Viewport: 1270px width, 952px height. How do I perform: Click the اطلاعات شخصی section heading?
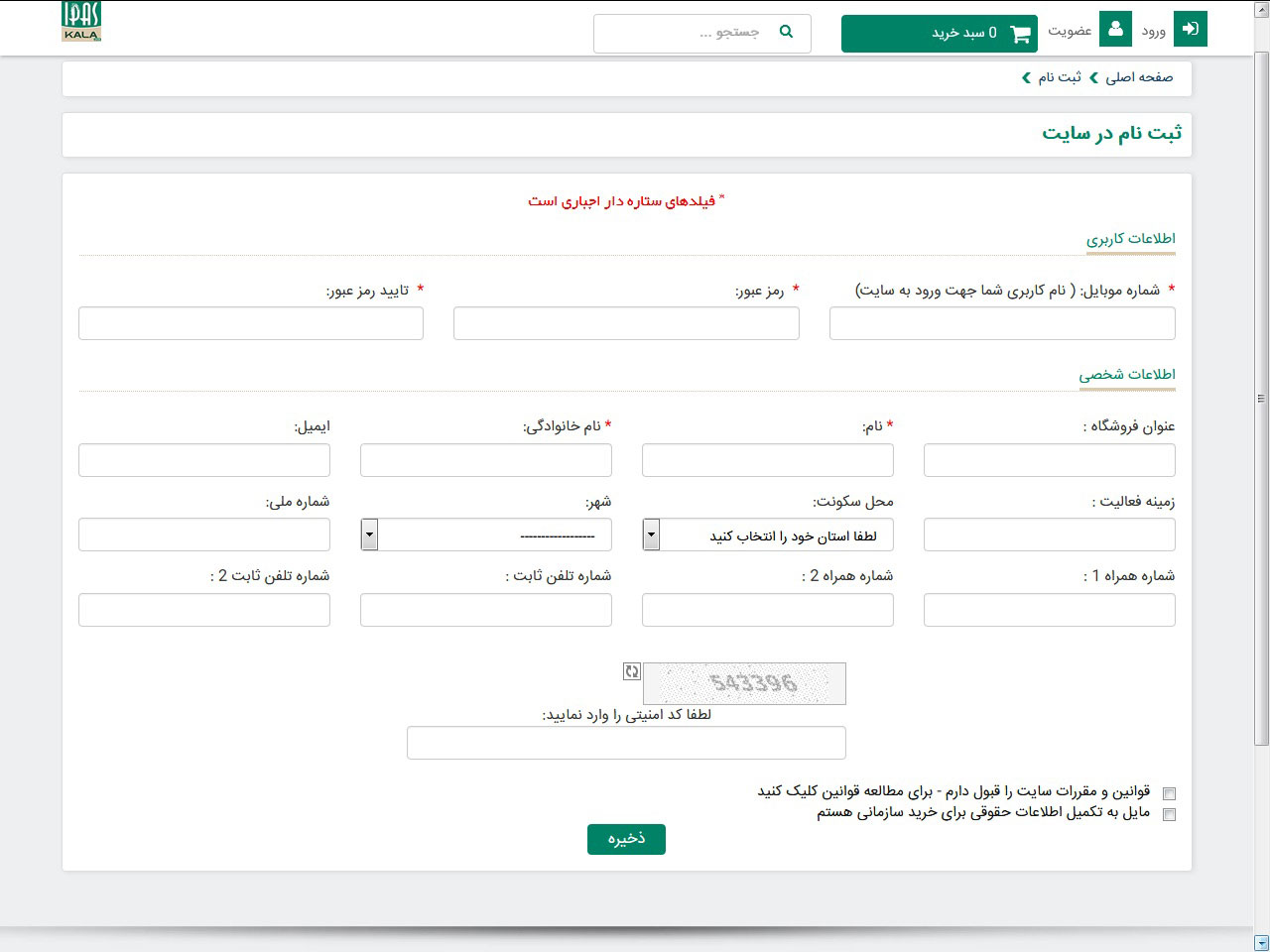click(x=1127, y=375)
